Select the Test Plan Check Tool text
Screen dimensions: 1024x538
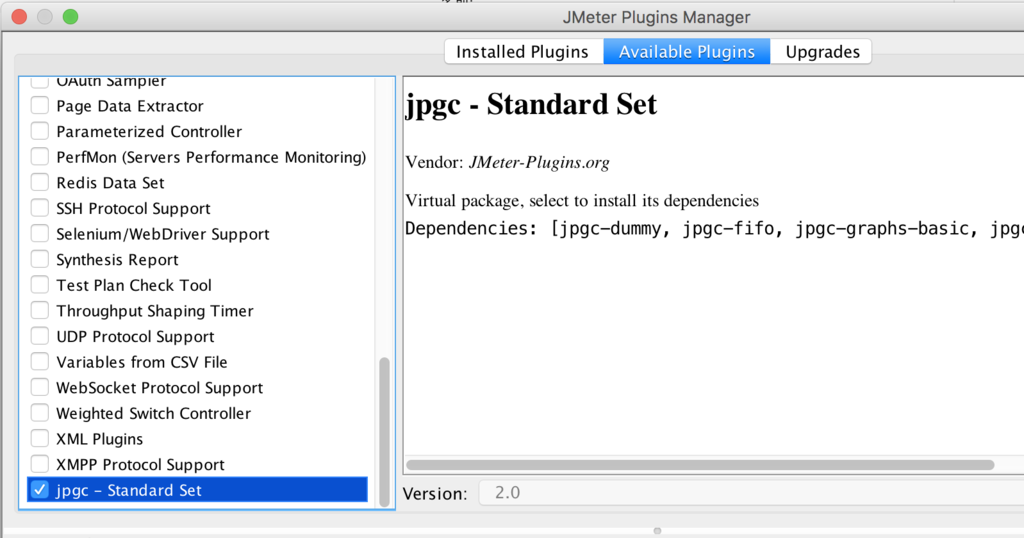[x=134, y=285]
